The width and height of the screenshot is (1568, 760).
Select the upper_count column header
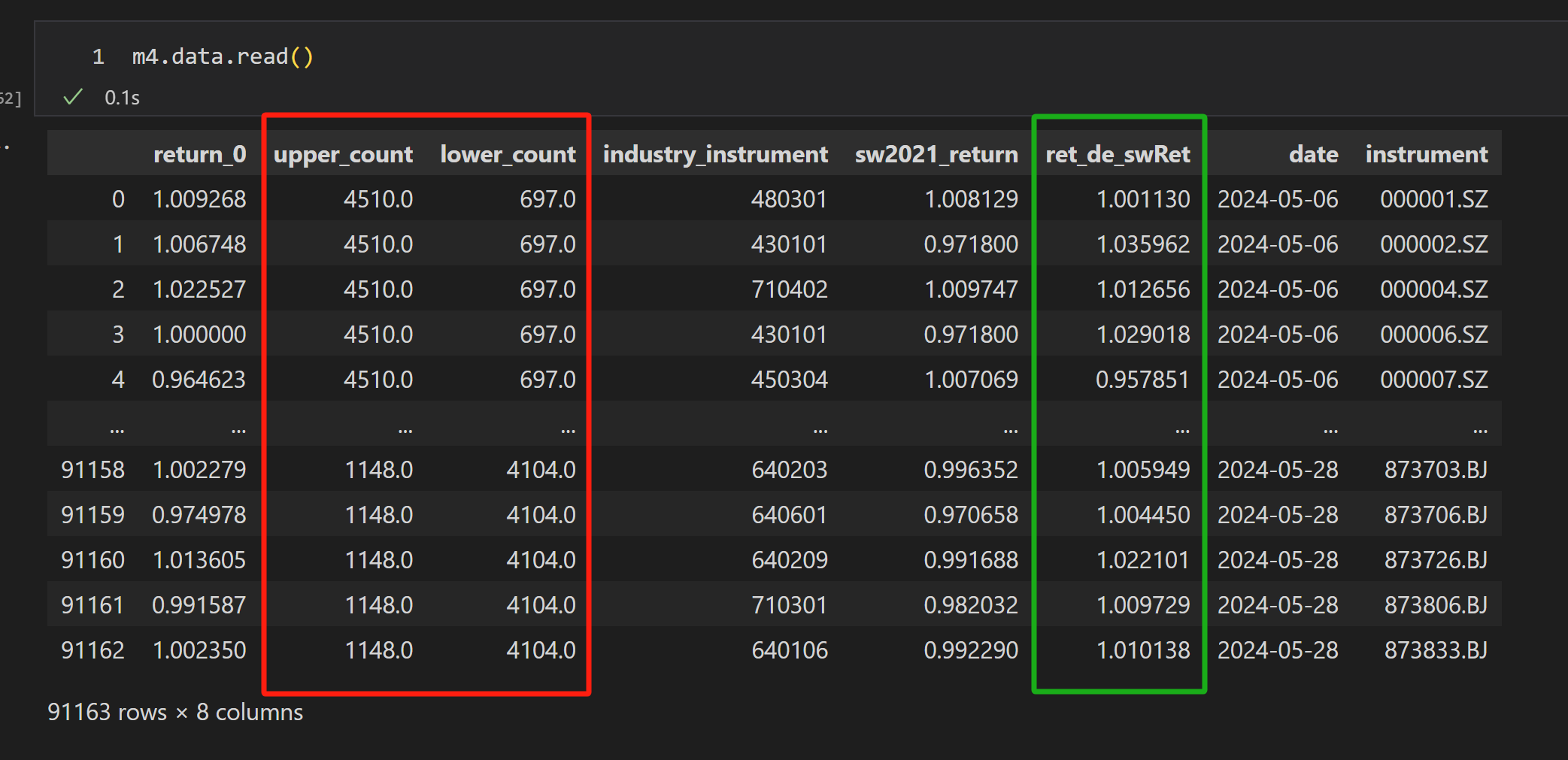pos(343,154)
